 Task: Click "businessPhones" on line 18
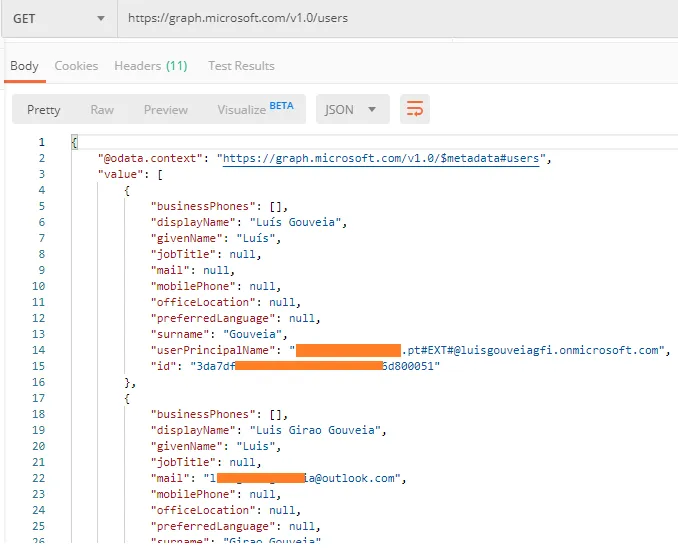pyautogui.click(x=206, y=414)
